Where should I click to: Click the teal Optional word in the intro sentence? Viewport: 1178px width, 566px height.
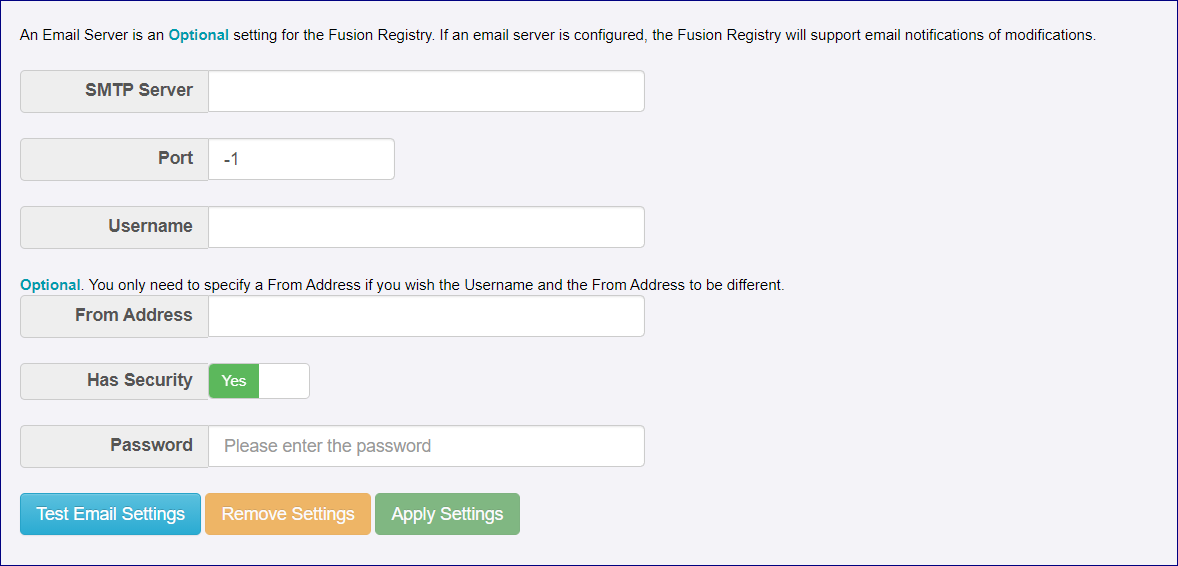point(198,35)
